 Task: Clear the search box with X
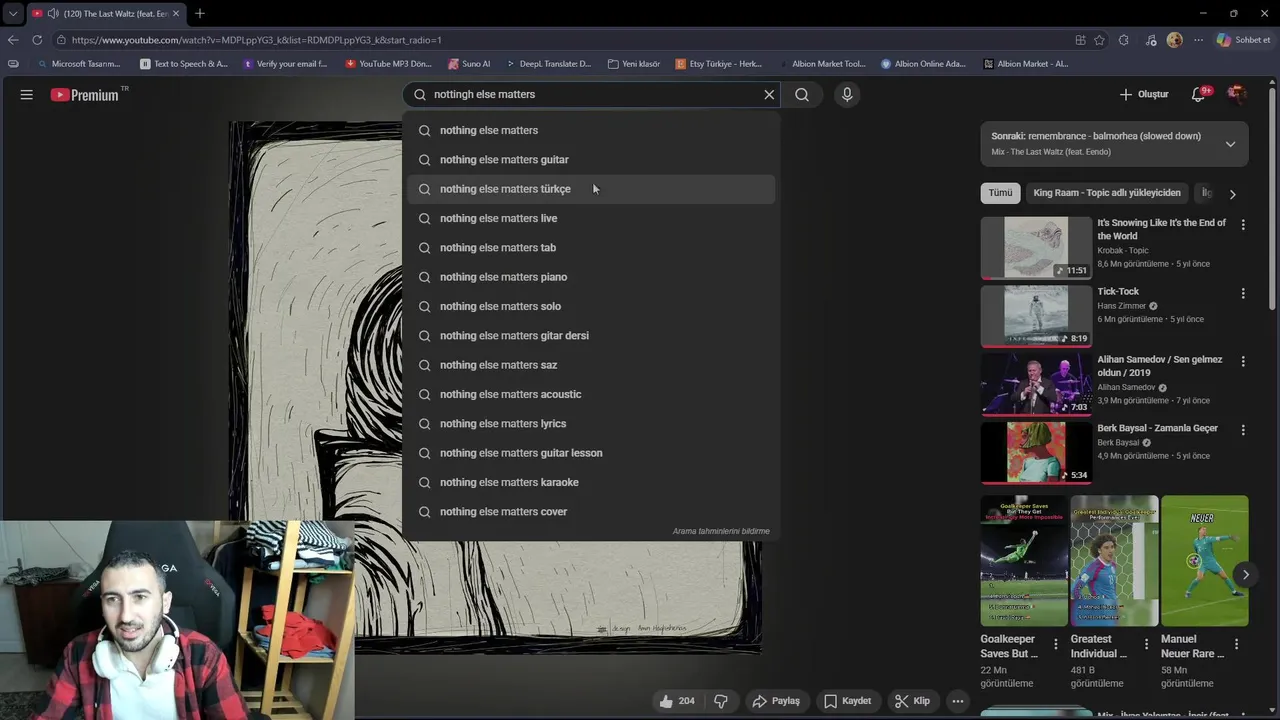pos(769,94)
